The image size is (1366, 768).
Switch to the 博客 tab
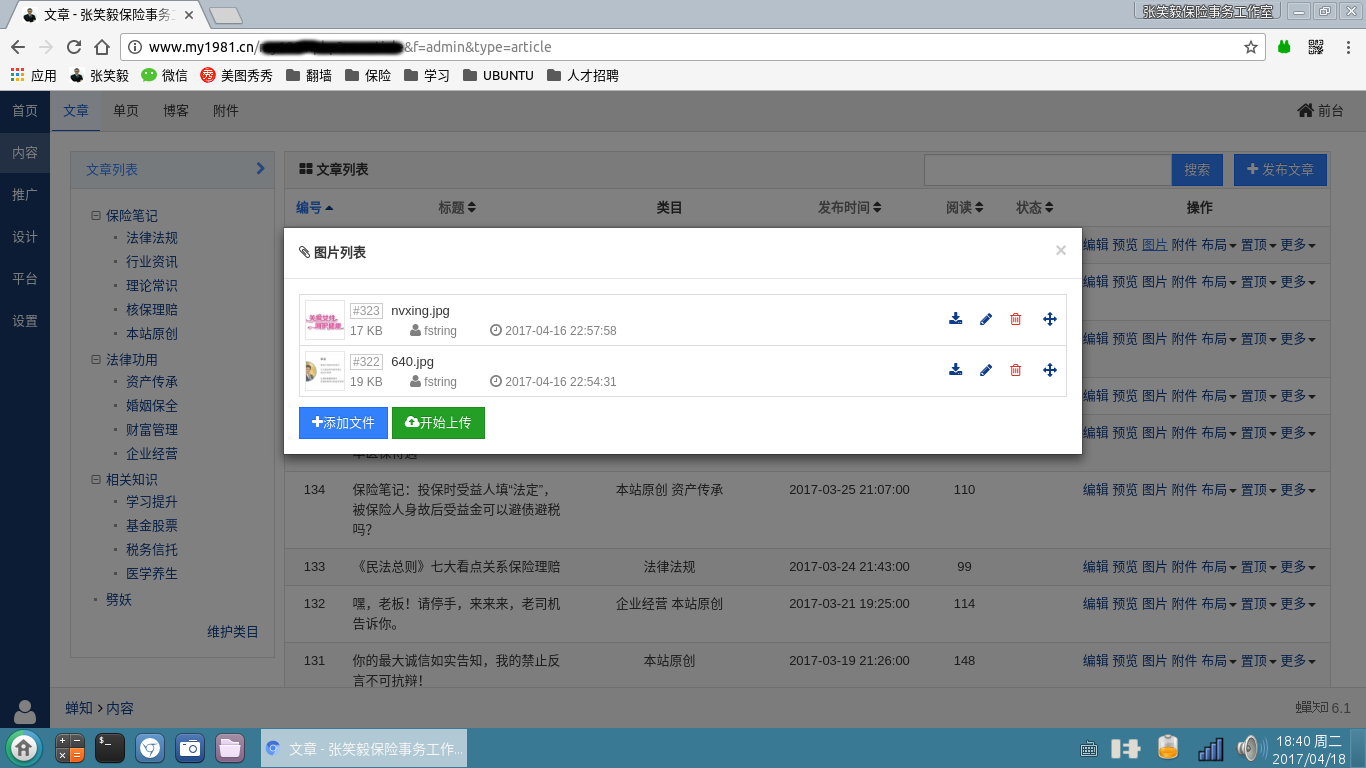point(176,111)
